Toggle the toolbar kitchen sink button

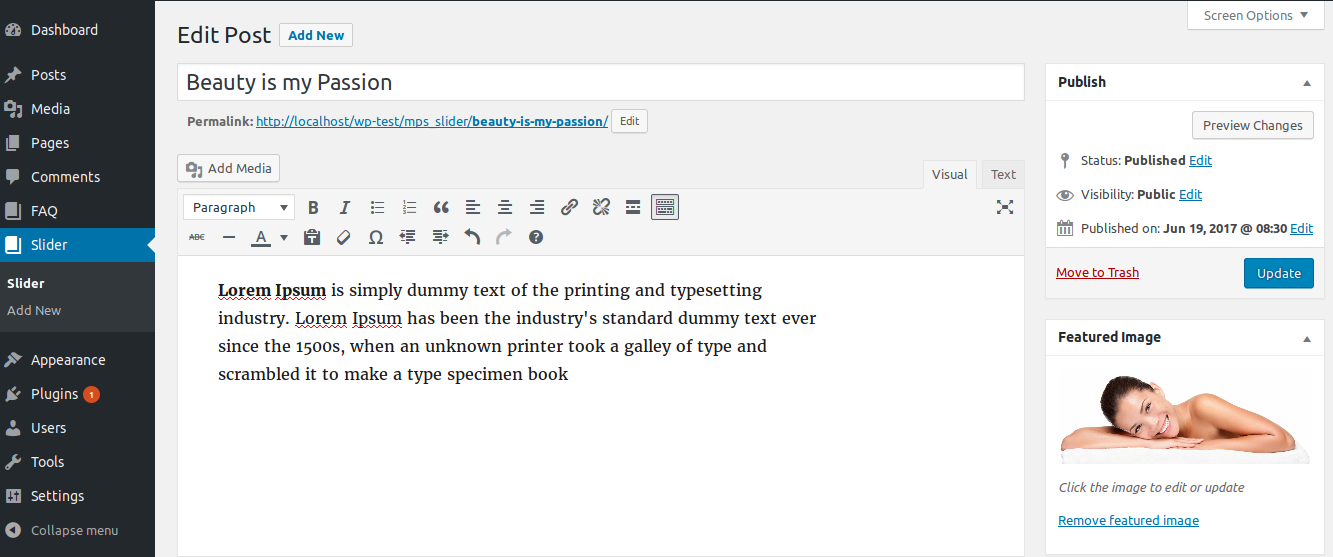click(665, 207)
